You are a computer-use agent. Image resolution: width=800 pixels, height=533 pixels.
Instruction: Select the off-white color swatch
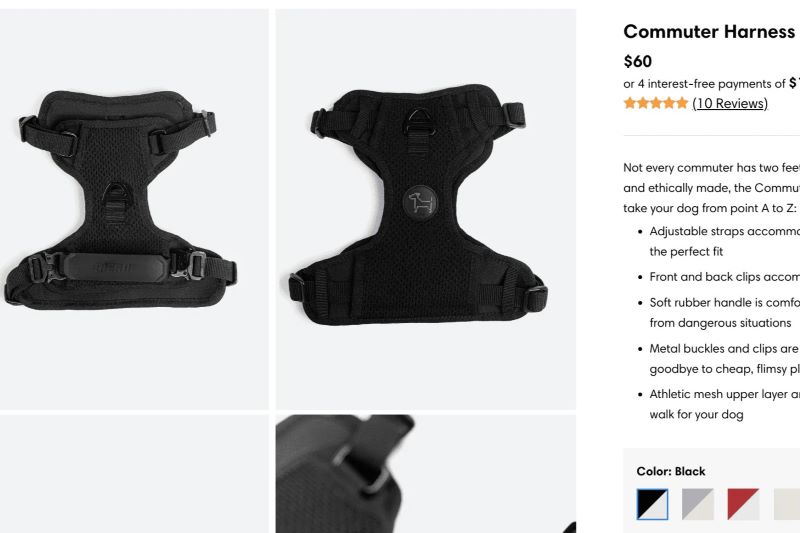tap(787, 504)
